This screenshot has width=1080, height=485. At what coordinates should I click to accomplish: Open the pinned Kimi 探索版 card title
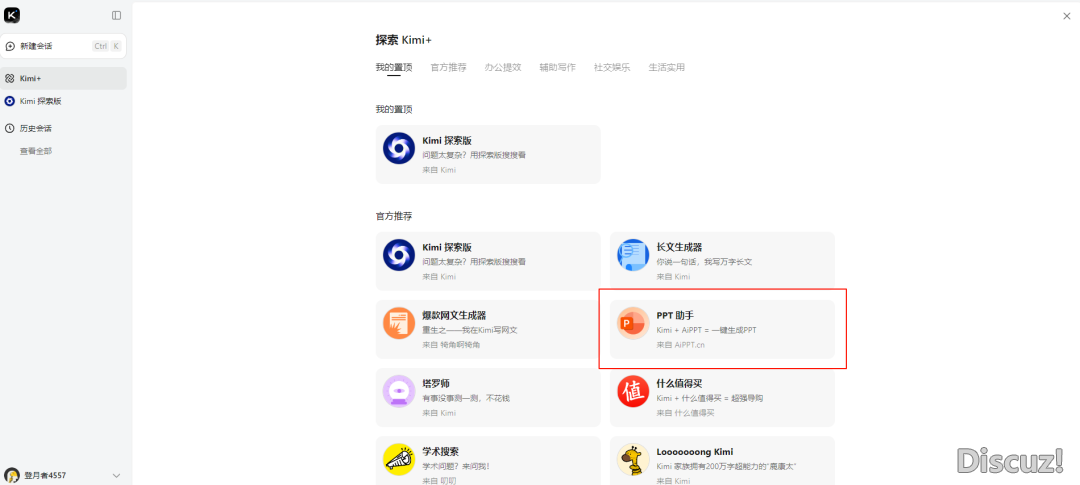point(447,141)
